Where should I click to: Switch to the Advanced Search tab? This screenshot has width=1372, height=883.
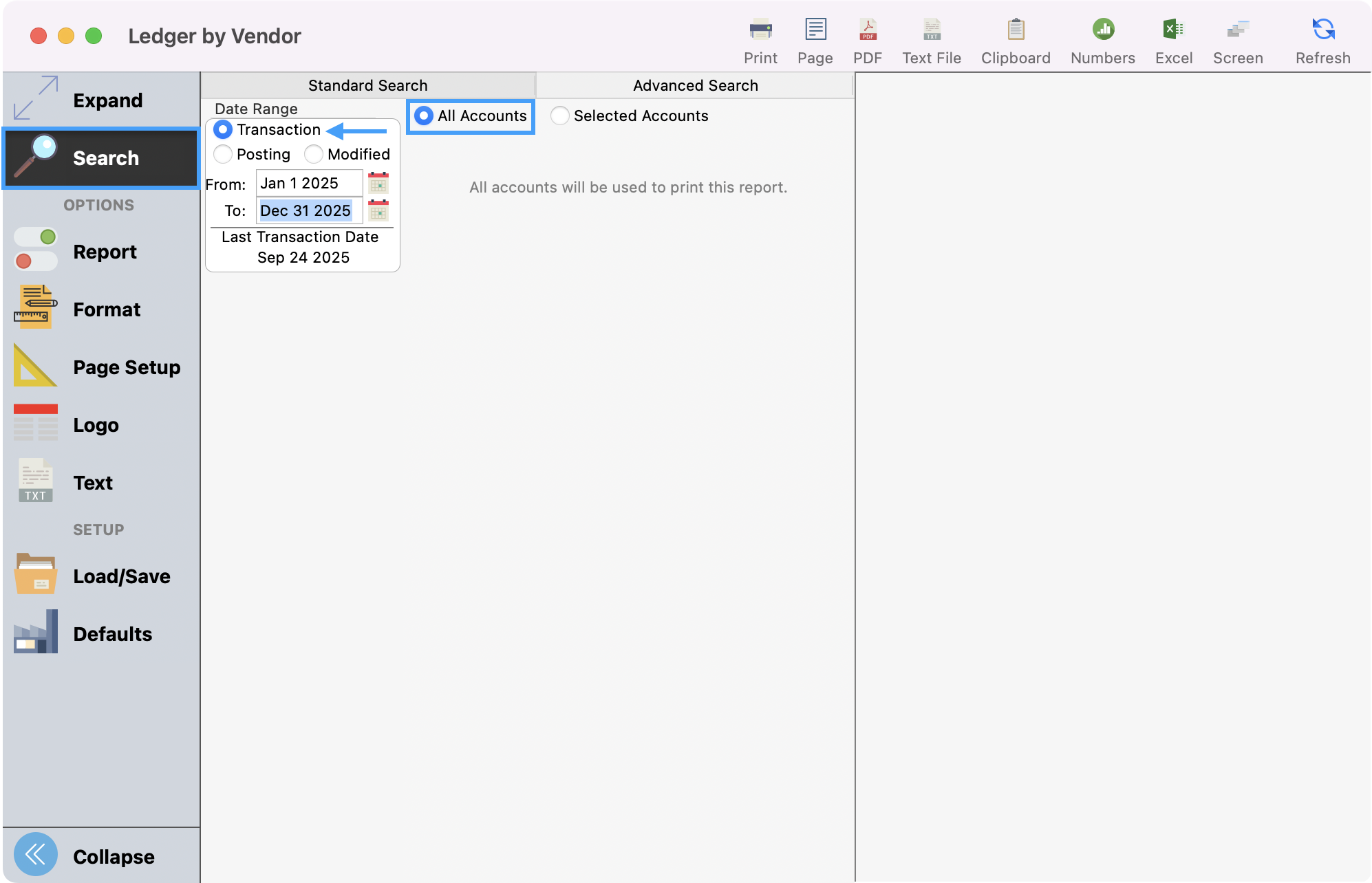point(694,85)
